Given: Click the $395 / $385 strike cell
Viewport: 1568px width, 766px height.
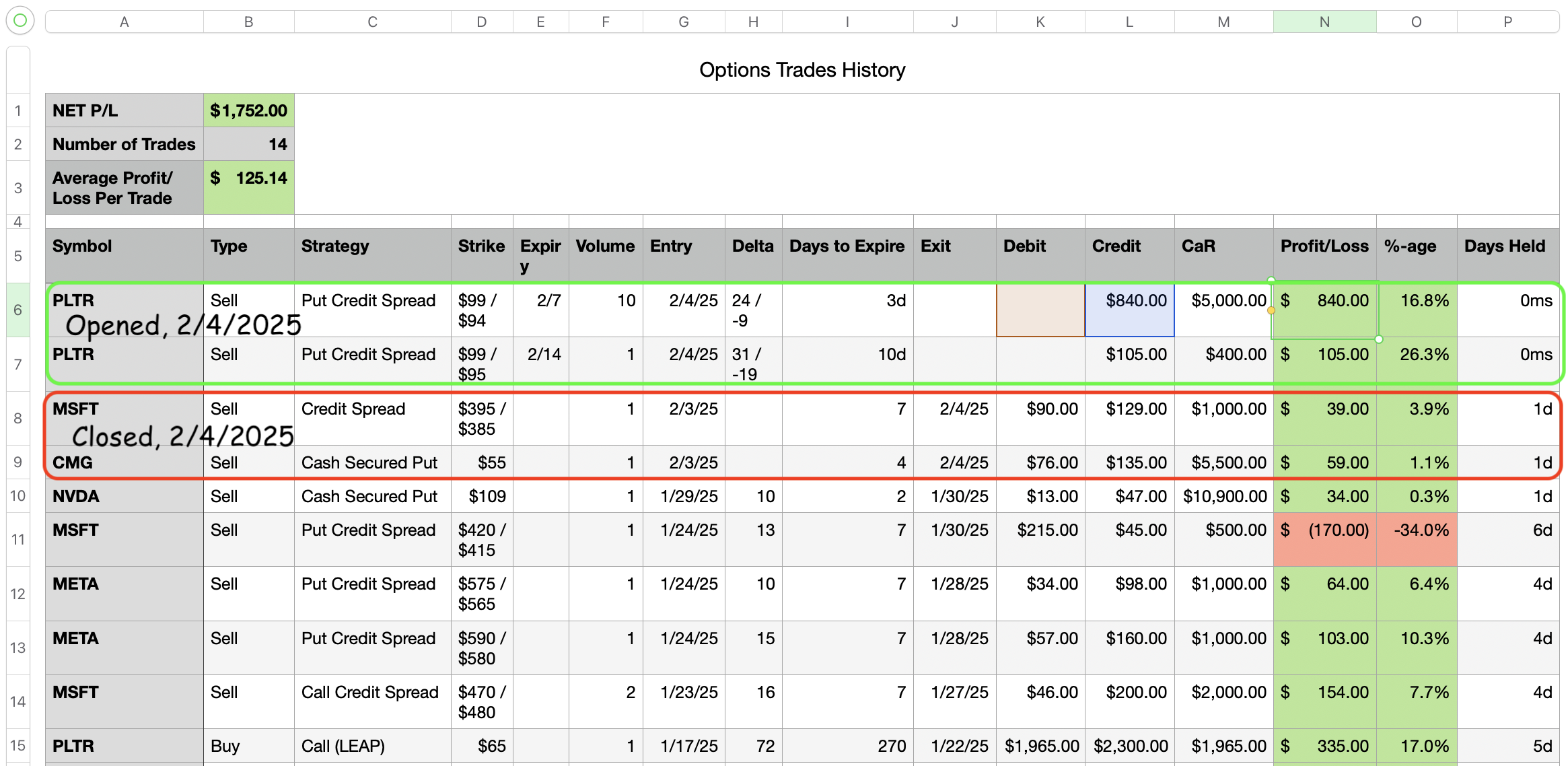Looking at the screenshot, I should 482,418.
